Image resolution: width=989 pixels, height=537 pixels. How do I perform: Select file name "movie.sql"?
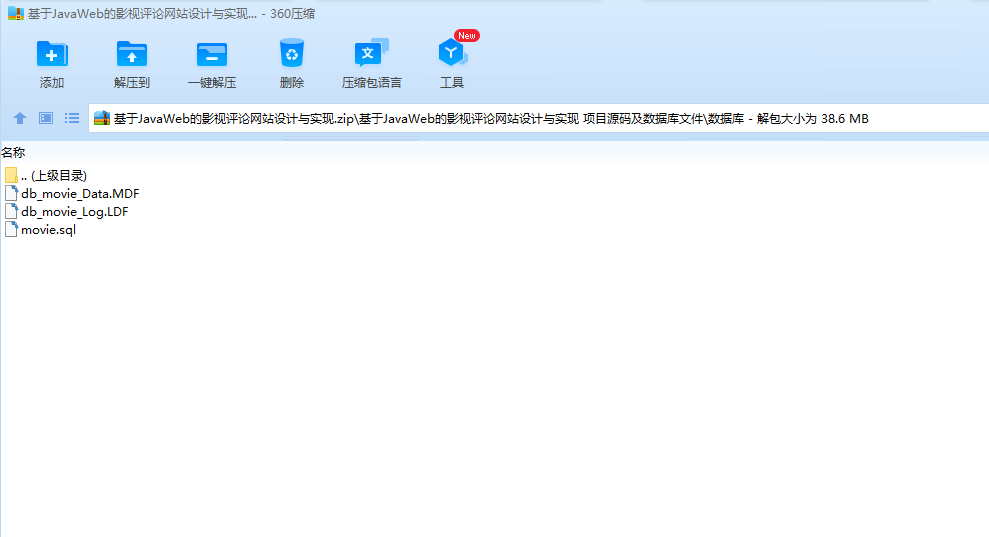[49, 230]
